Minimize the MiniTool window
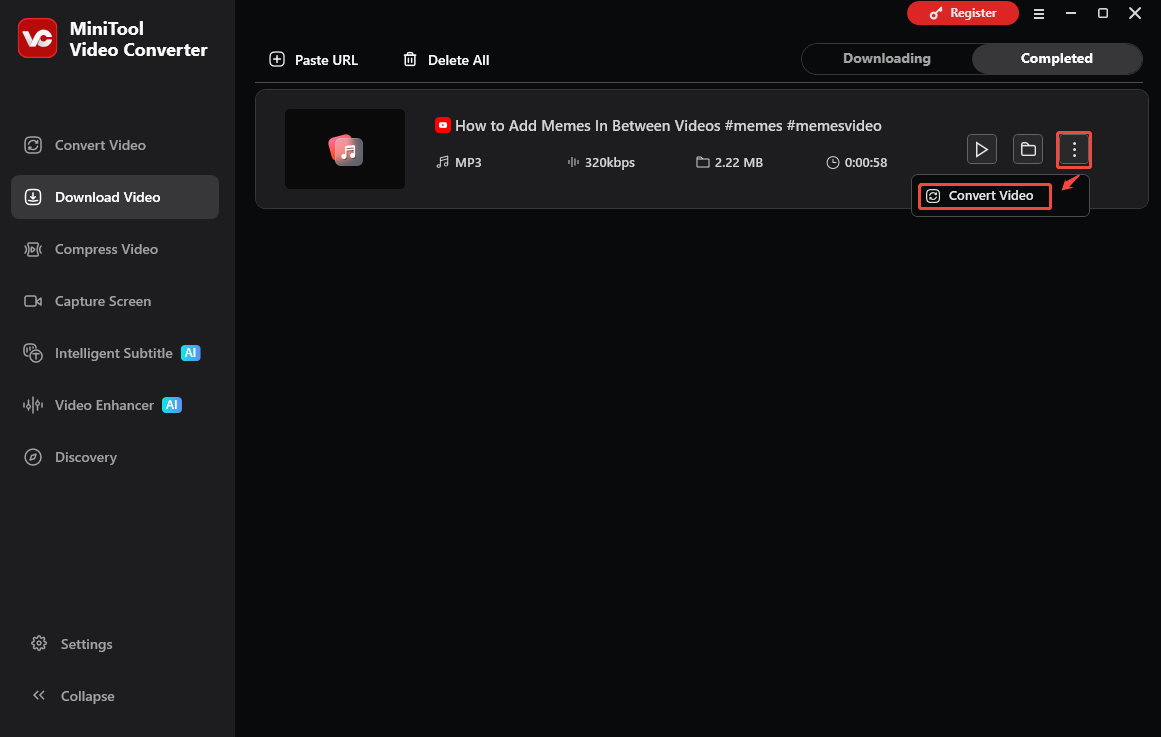This screenshot has width=1161, height=737. coord(1071,13)
